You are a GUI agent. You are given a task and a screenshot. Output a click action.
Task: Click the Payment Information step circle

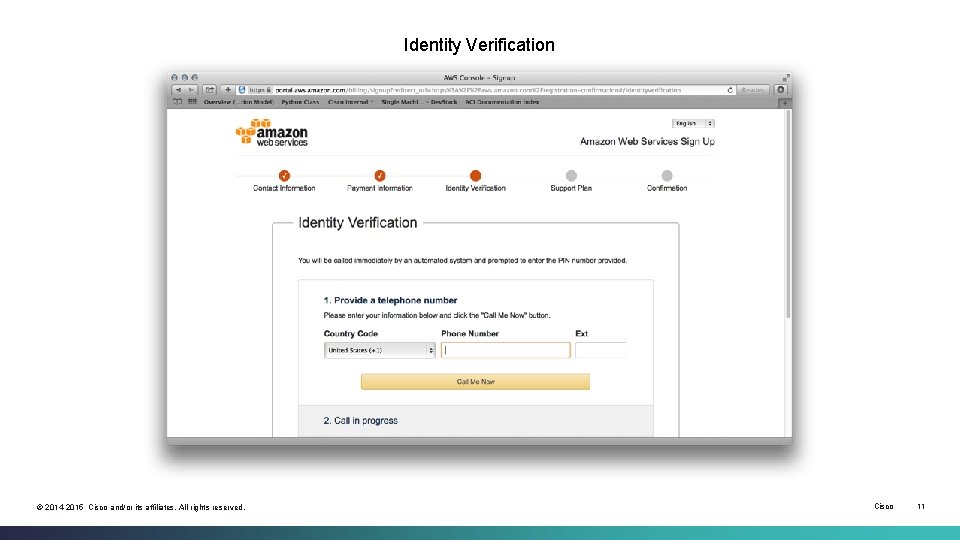pyautogui.click(x=380, y=176)
